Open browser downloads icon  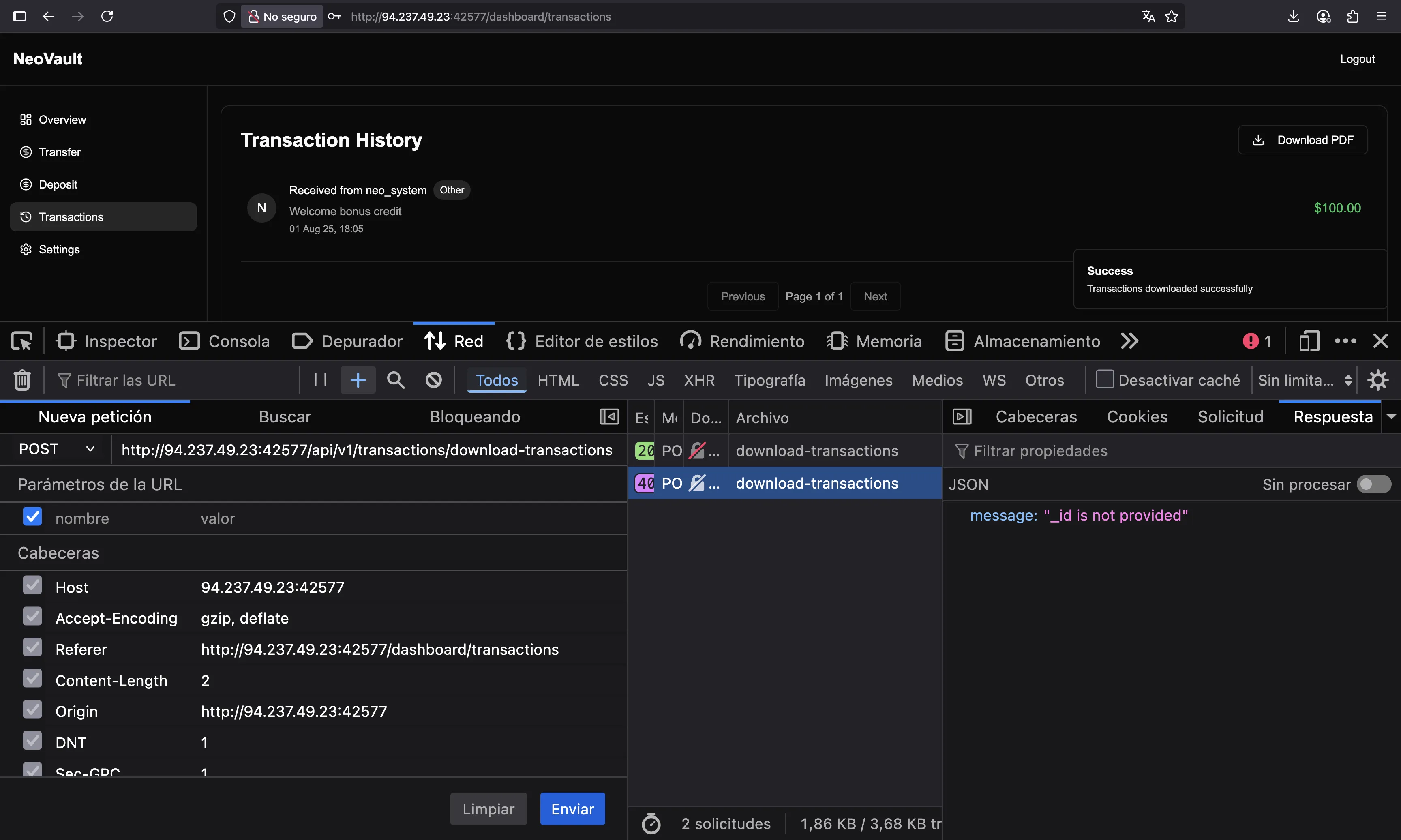click(1294, 16)
